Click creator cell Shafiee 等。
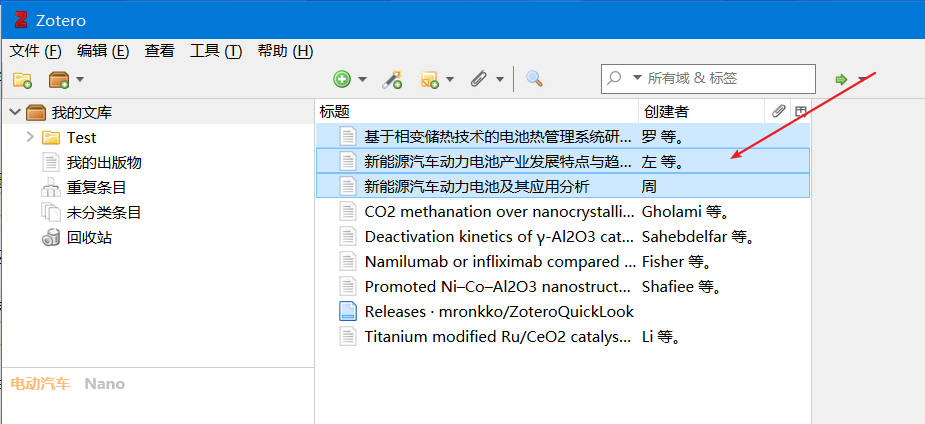 click(x=683, y=287)
